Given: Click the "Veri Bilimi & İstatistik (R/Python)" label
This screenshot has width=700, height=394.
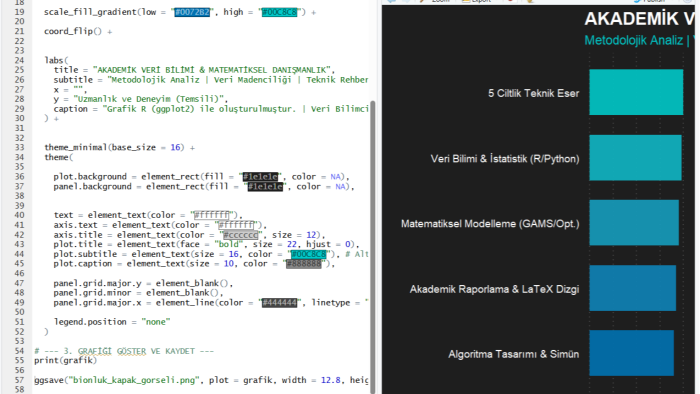Looking at the screenshot, I should 505,159.
